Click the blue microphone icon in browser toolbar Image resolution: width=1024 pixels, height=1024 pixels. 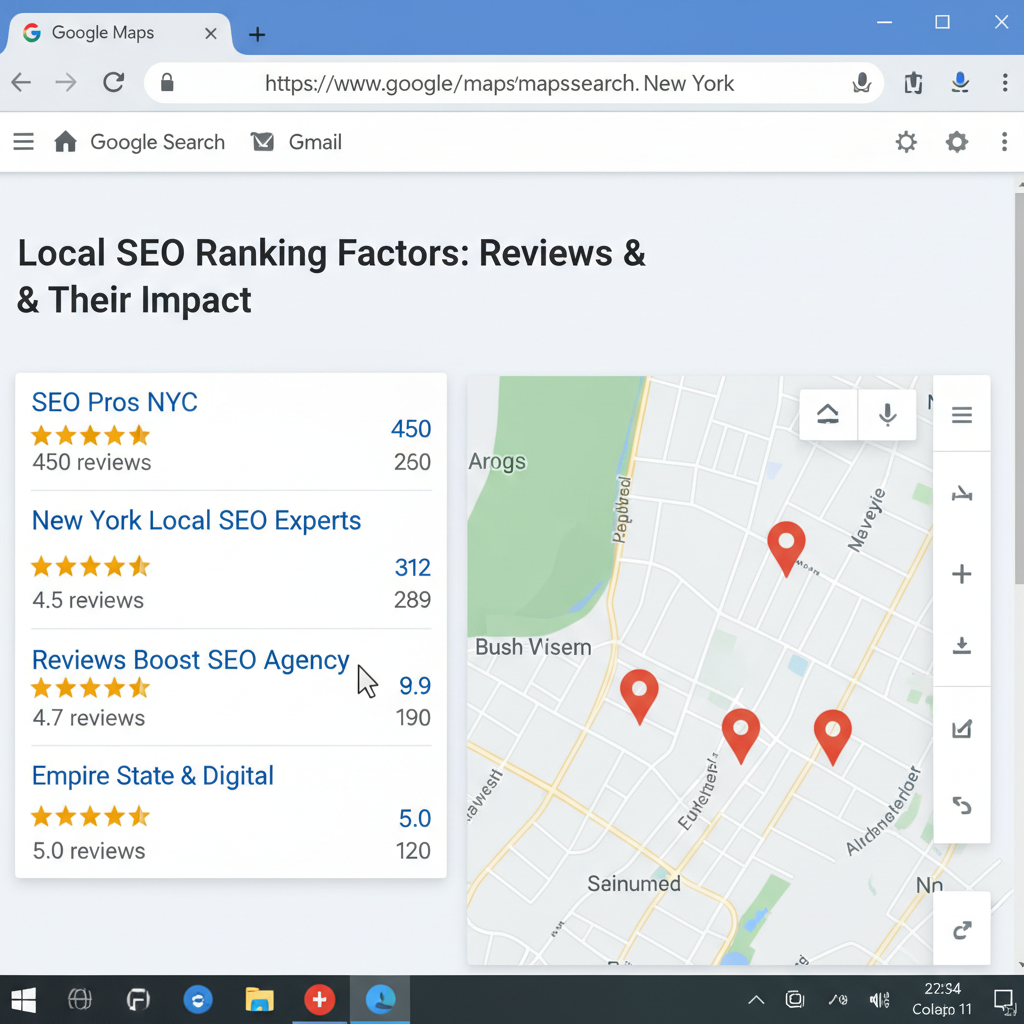960,83
